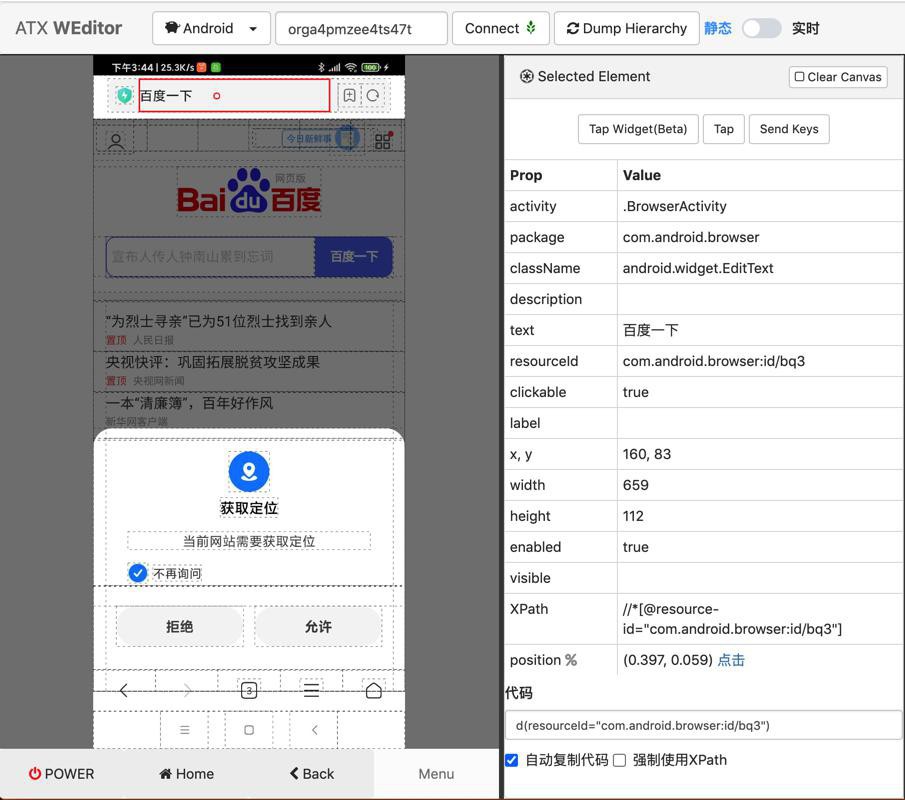
Task: Open news item 一本清廉簿 百年好作风
Action: [189, 403]
